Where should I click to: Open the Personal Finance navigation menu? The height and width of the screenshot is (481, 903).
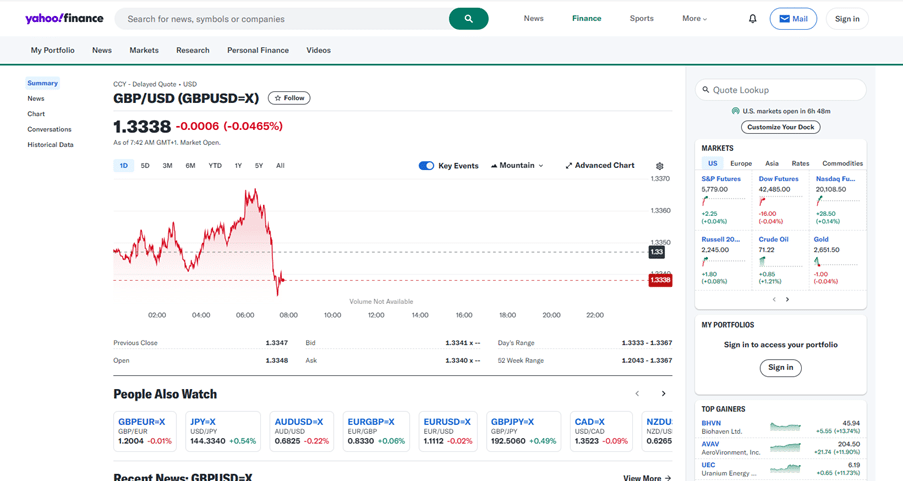point(258,50)
